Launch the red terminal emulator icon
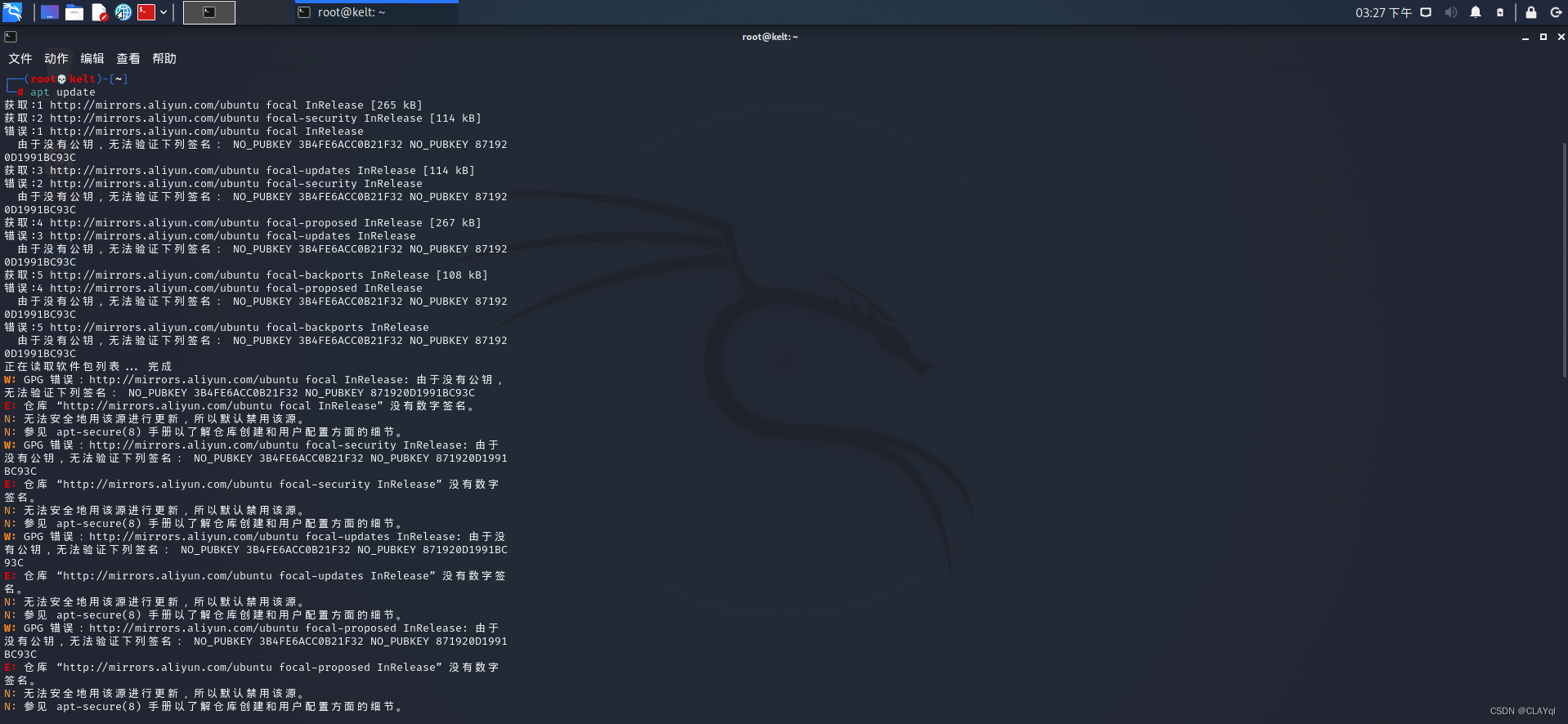 tap(146, 12)
